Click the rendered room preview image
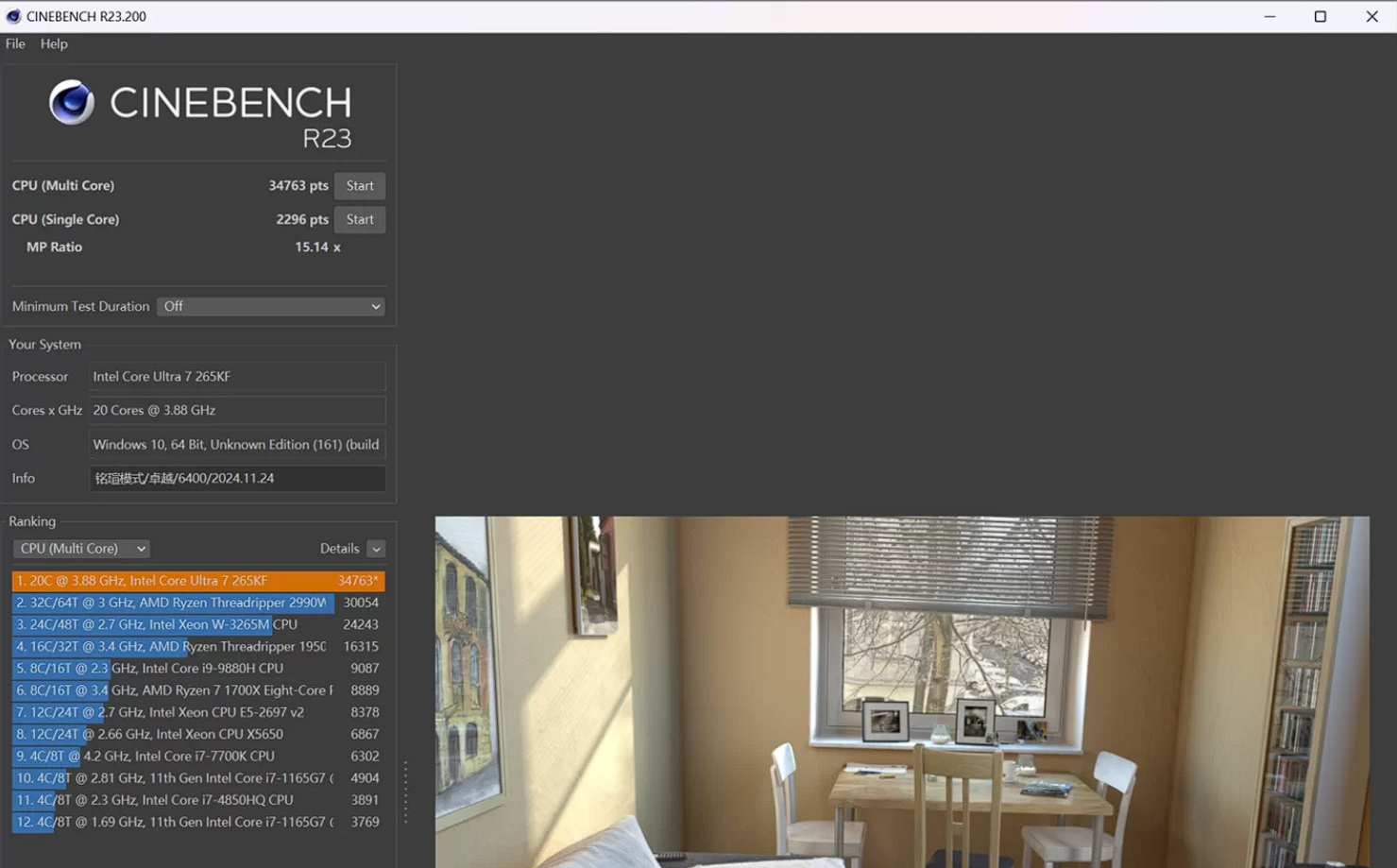This screenshot has width=1397, height=868. pos(902,691)
